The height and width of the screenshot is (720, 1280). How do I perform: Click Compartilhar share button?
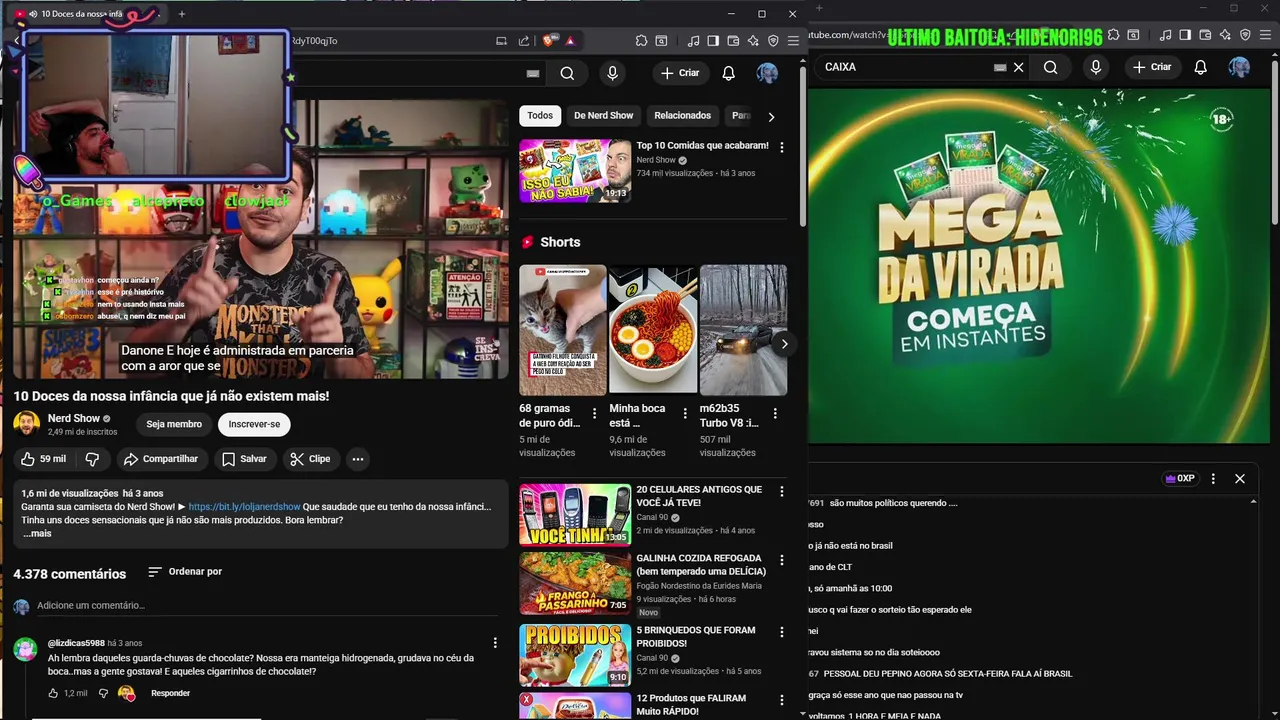160,459
